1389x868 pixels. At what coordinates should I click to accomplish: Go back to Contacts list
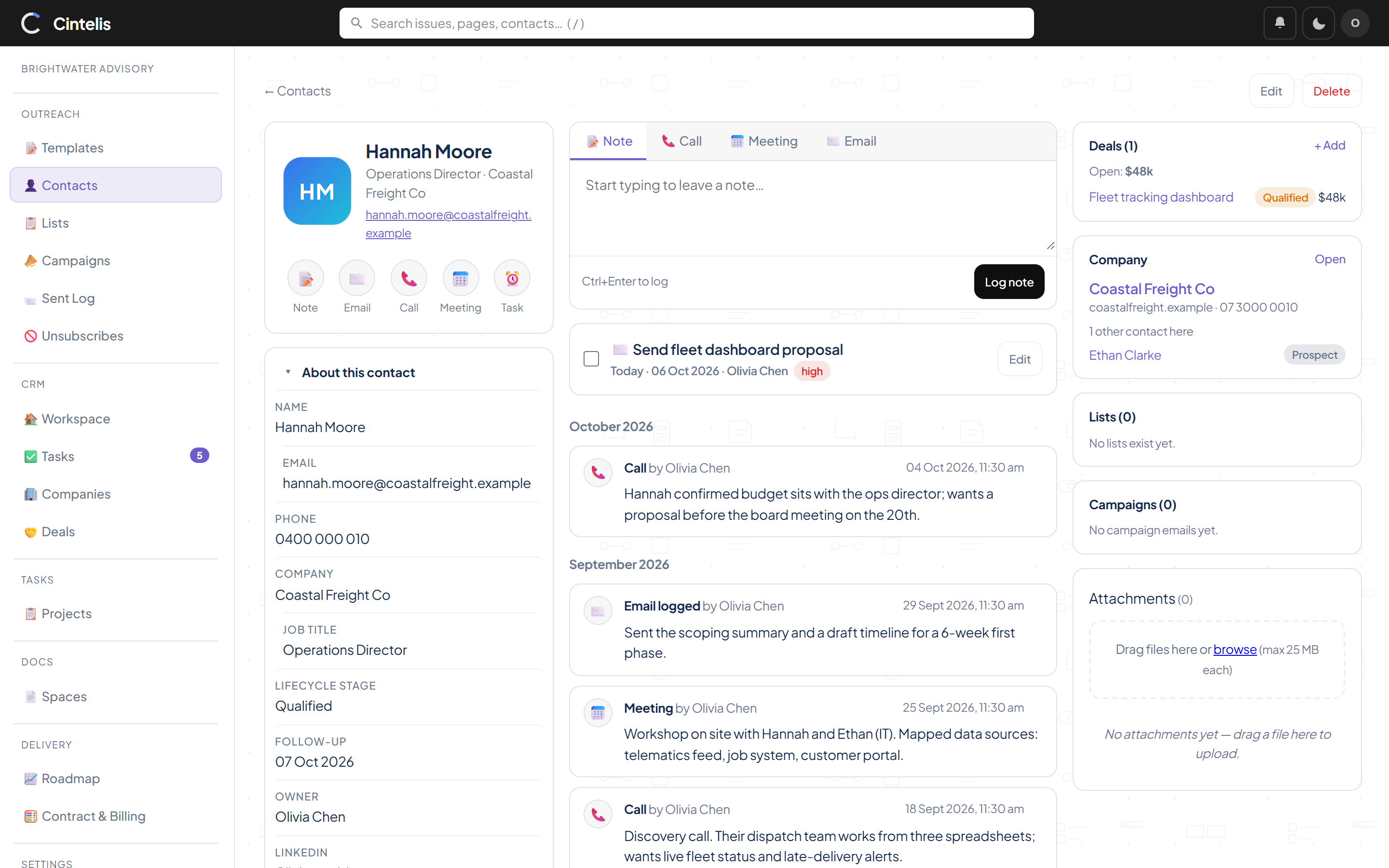click(297, 91)
